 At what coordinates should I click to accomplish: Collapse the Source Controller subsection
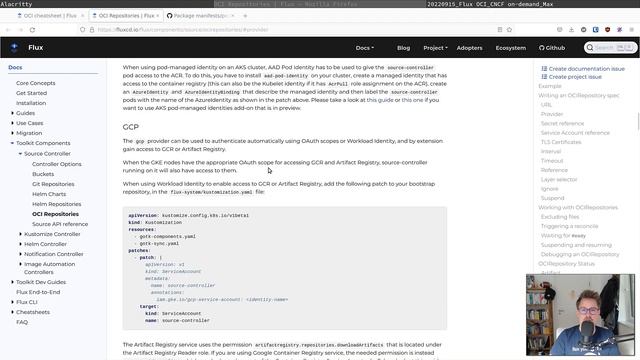(x=20, y=153)
